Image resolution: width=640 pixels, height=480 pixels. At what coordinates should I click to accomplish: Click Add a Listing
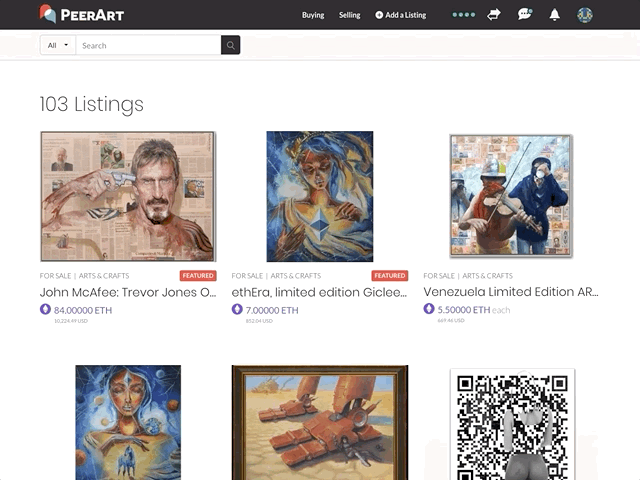pyautogui.click(x=401, y=15)
